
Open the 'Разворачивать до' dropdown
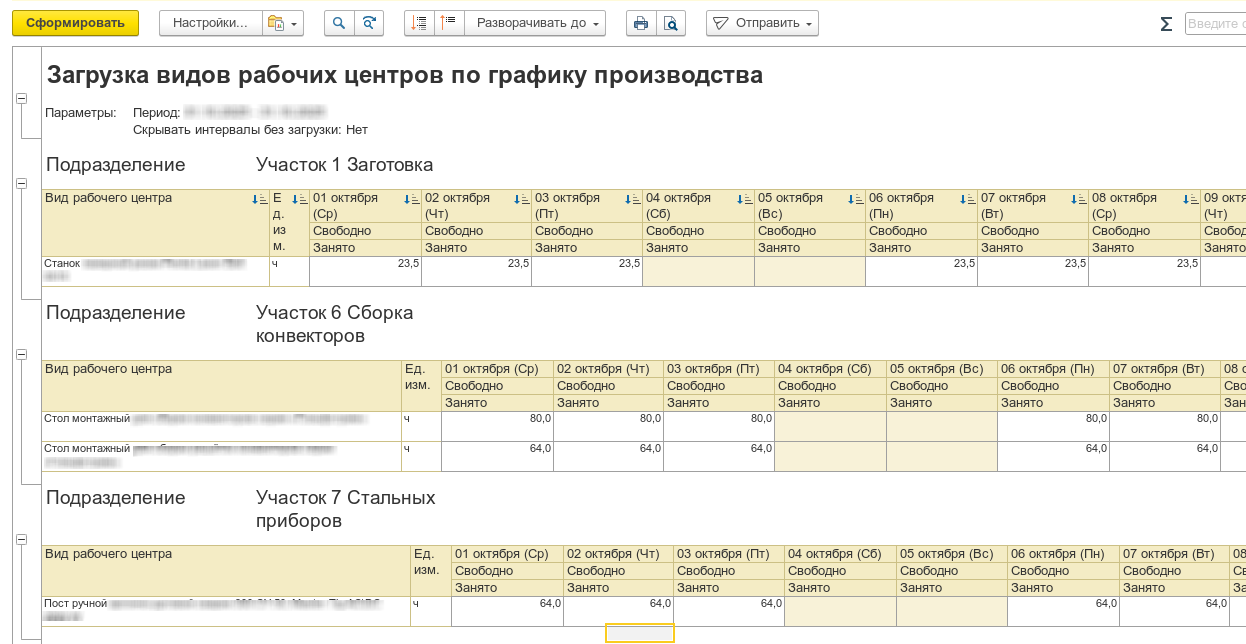pos(540,23)
